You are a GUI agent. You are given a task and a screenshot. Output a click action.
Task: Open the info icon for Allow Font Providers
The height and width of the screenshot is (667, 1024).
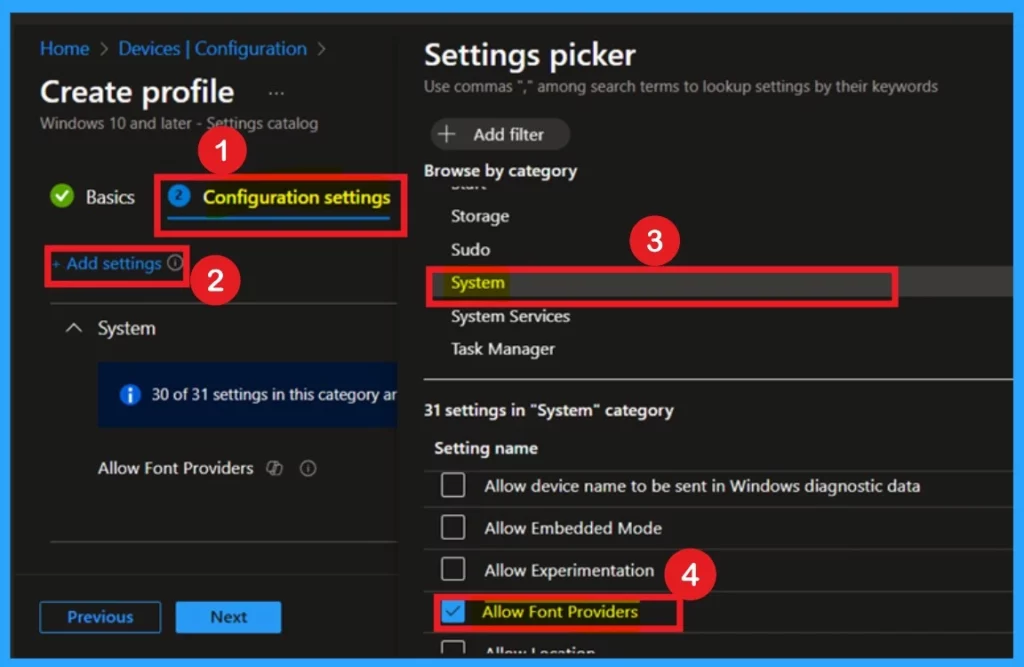point(308,468)
